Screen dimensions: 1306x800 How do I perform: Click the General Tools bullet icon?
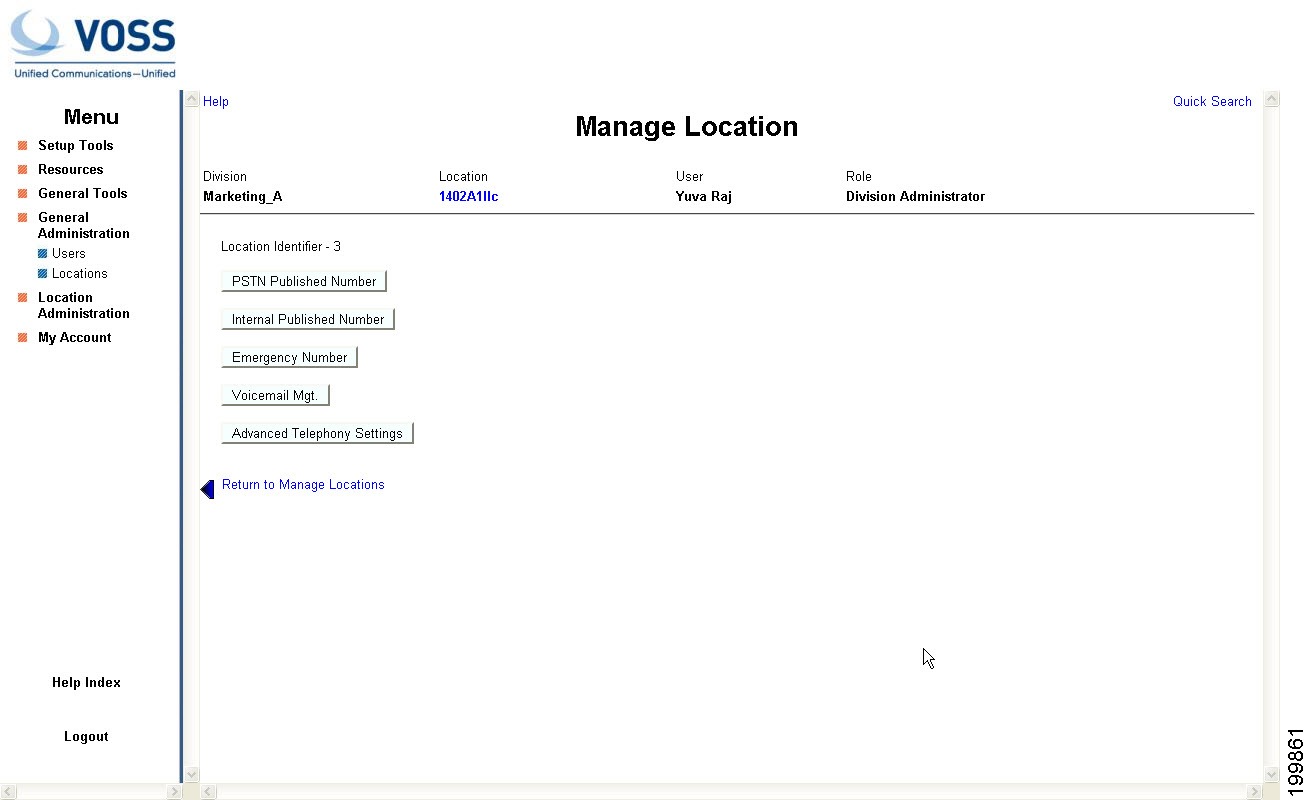click(22, 194)
